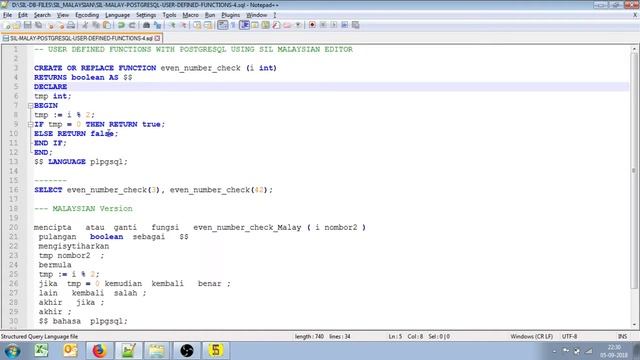Click the New file toolbar icon
The width and height of the screenshot is (640, 360).
point(7,25)
